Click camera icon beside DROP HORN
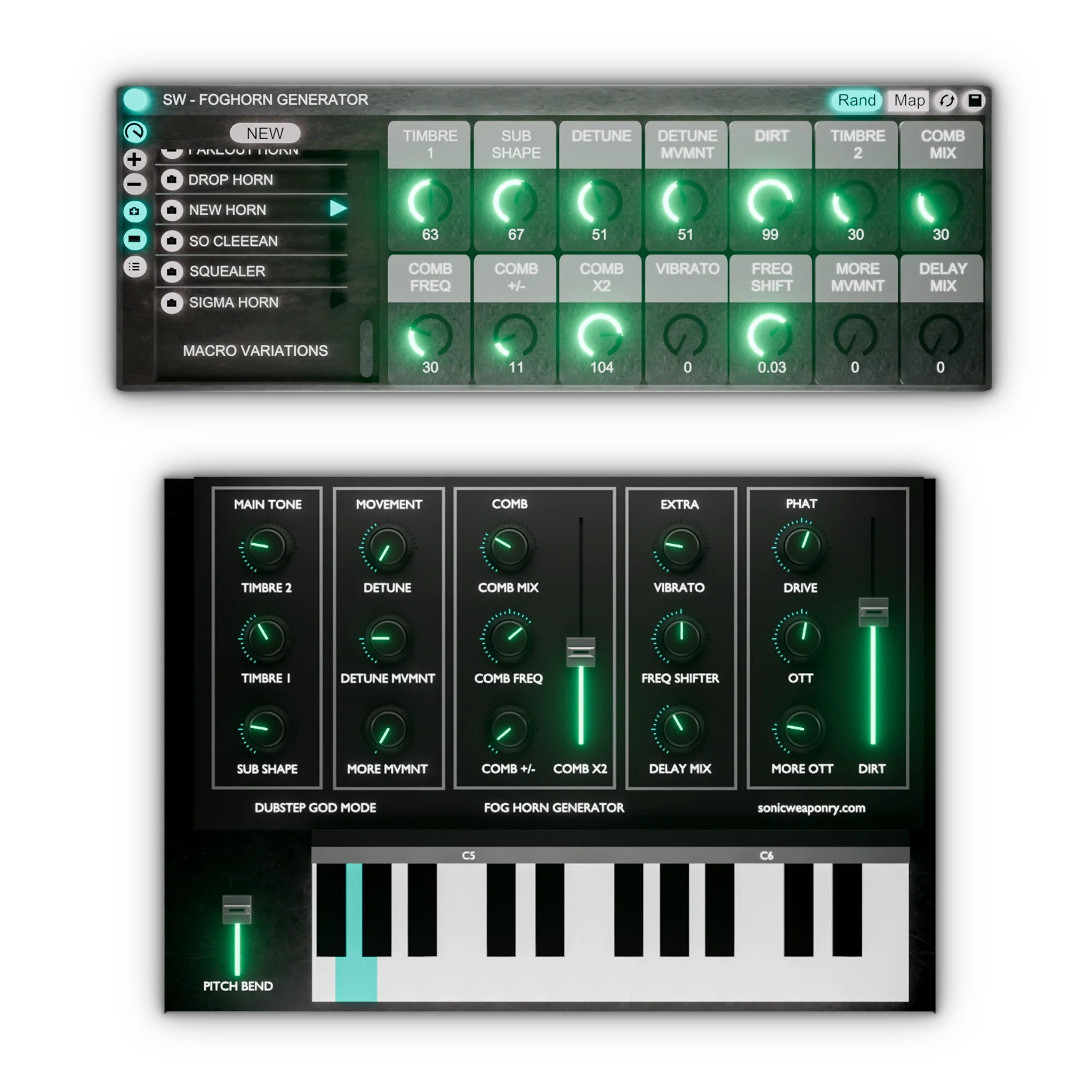This screenshot has height=1092, width=1092. 172,180
